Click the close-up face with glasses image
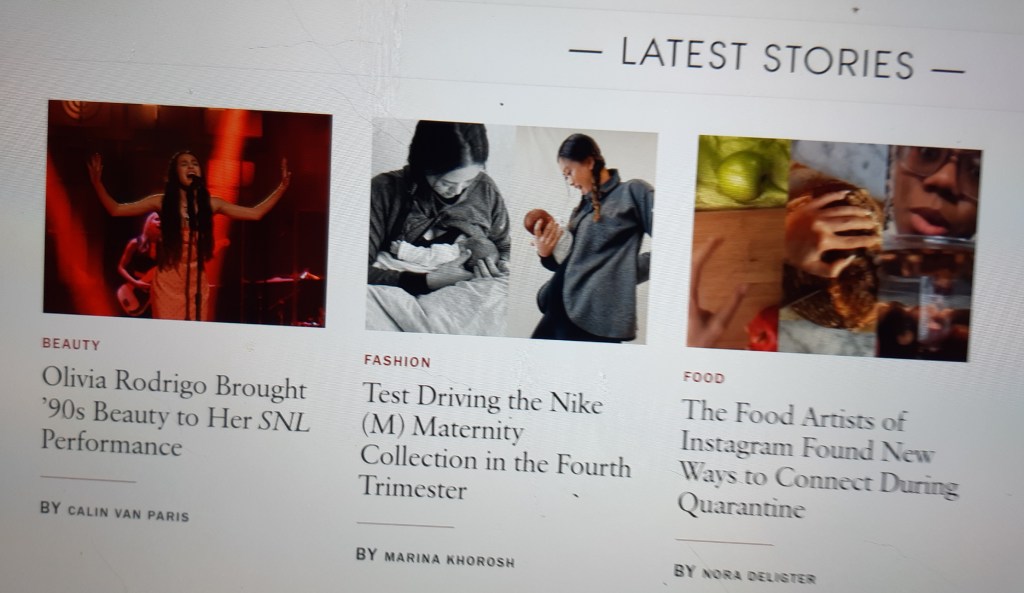 coord(933,194)
